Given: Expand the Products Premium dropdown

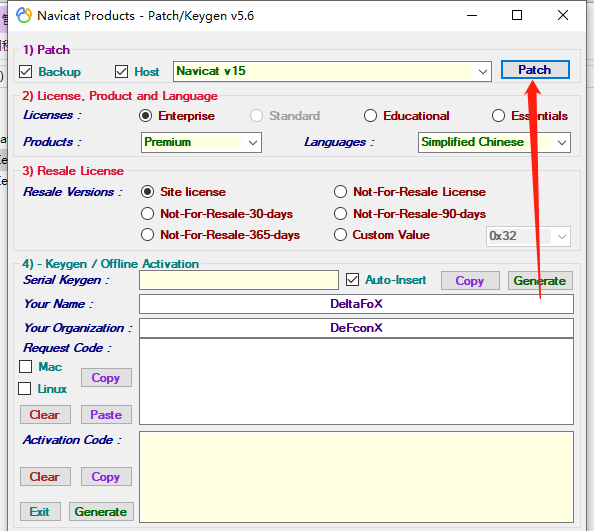Looking at the screenshot, I should (201, 142).
